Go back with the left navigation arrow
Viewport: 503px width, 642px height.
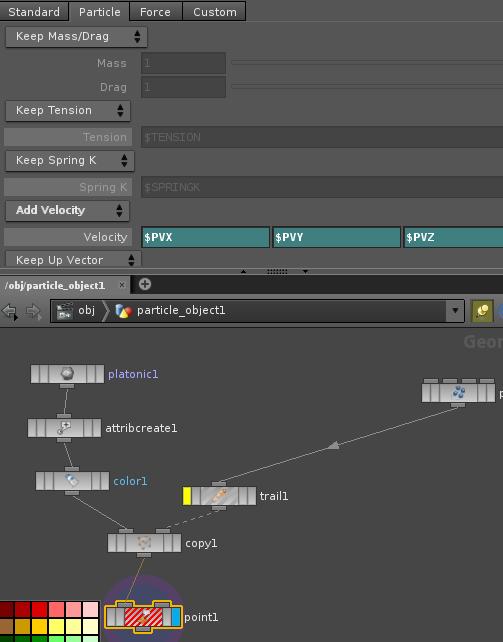point(10,312)
